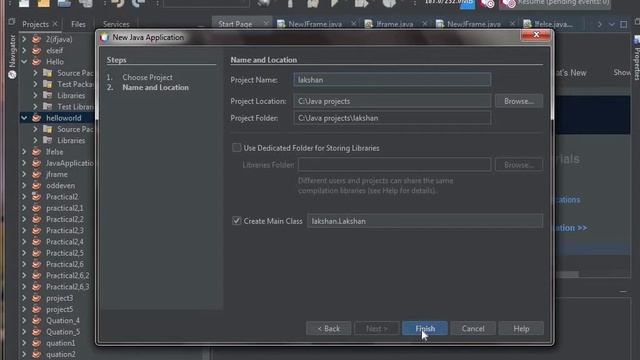Browse for the Project Location
The width and height of the screenshot is (640, 360).
click(x=519, y=101)
